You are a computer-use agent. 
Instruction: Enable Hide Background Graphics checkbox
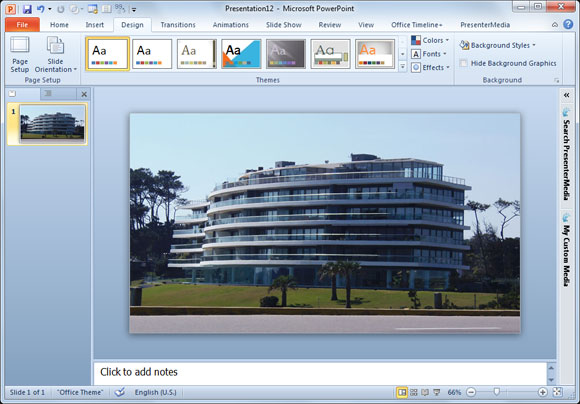(x=463, y=63)
